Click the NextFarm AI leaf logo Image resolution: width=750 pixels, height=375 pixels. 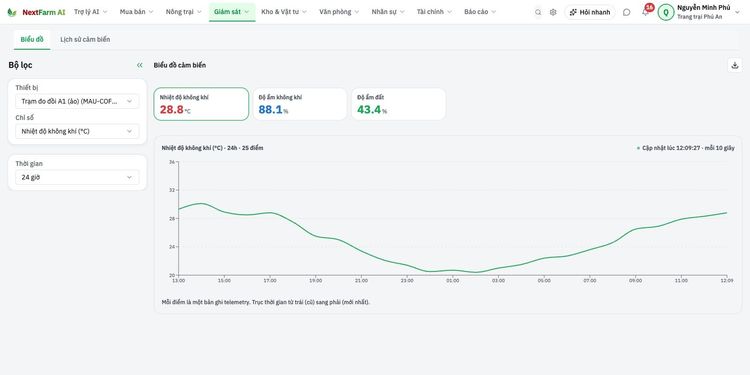coord(11,12)
